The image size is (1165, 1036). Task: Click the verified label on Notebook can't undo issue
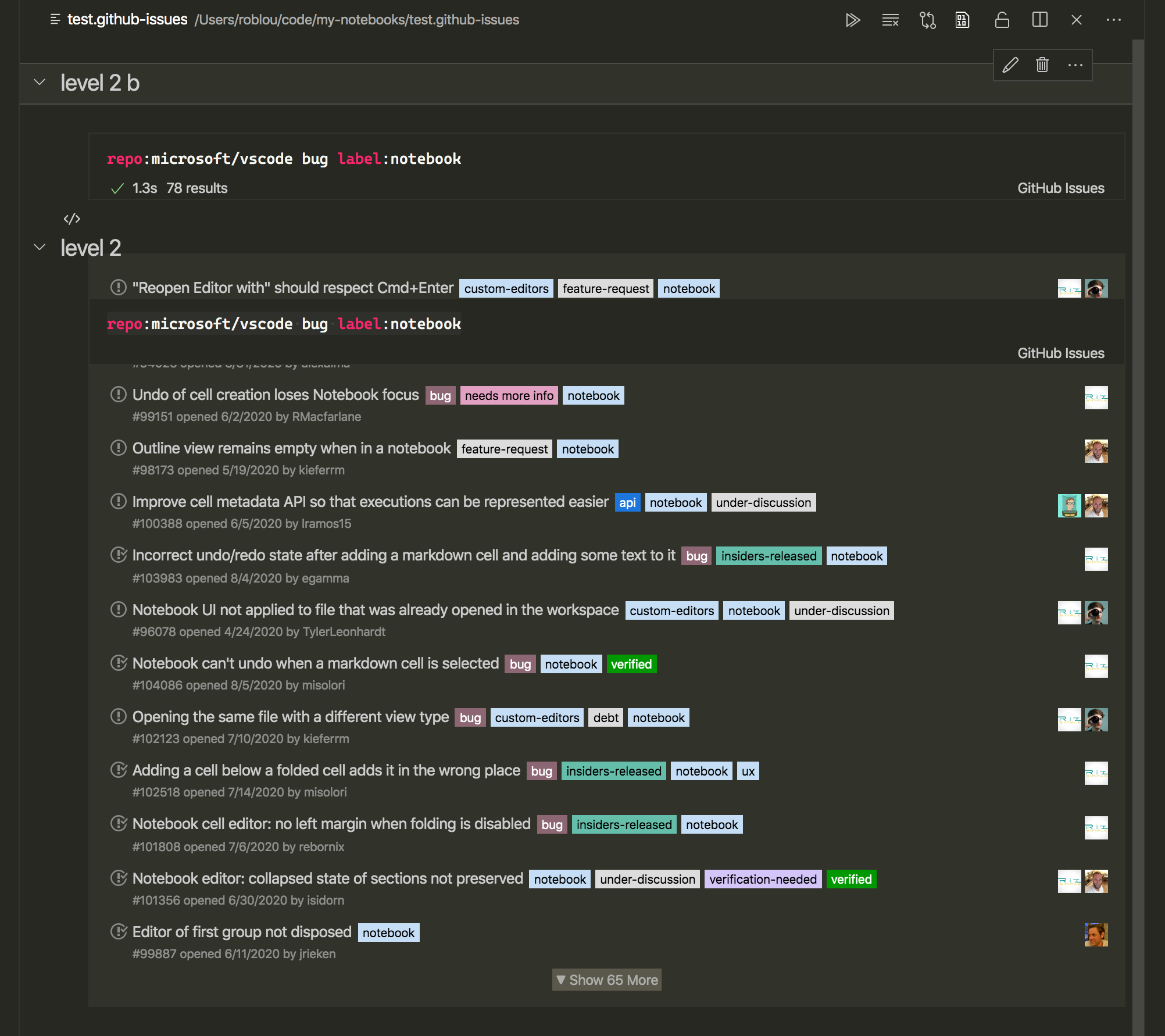pos(631,665)
